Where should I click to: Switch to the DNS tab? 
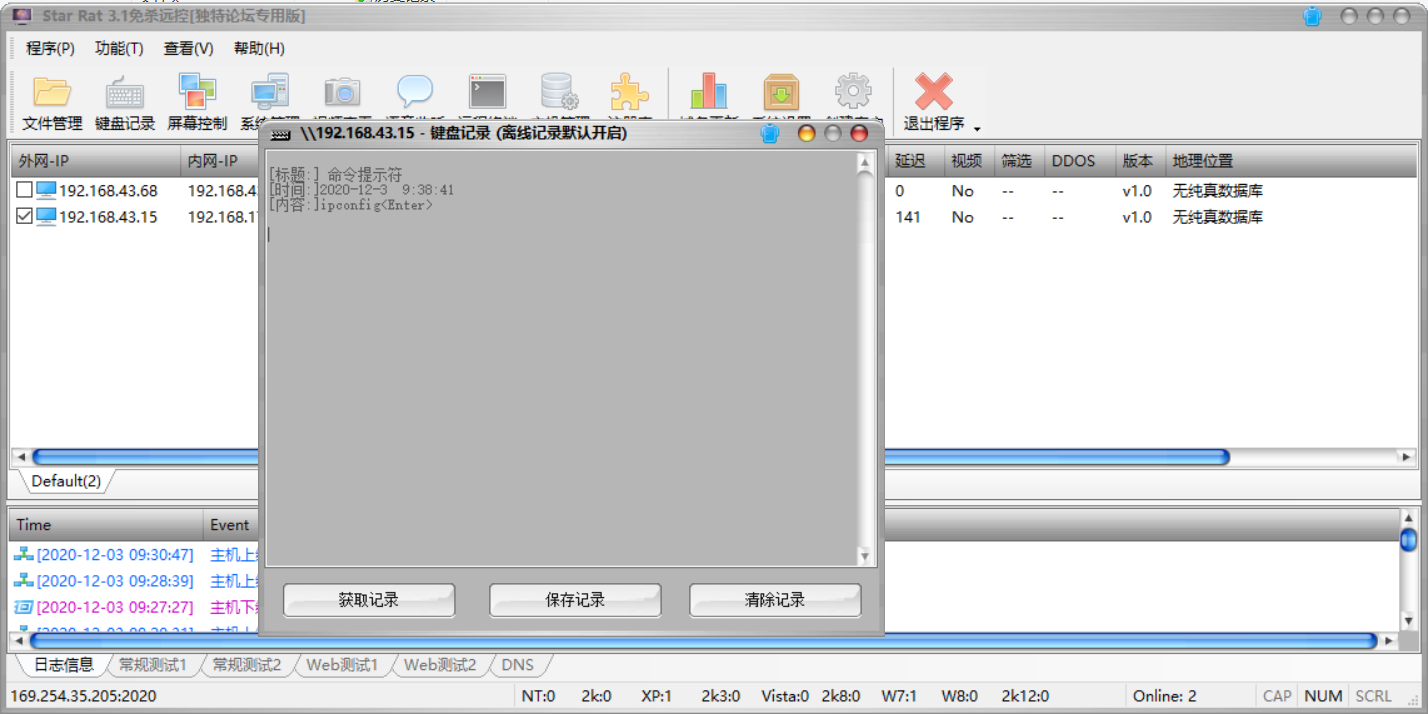point(517,664)
